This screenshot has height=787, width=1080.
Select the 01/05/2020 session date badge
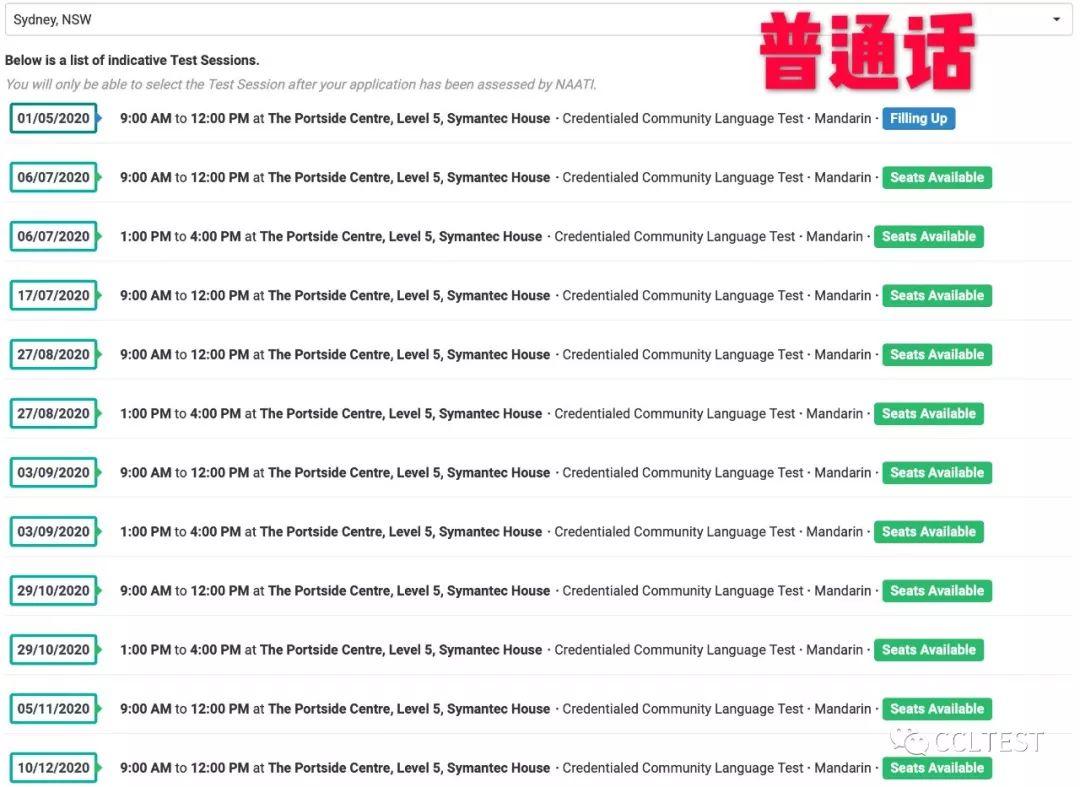tap(54, 118)
